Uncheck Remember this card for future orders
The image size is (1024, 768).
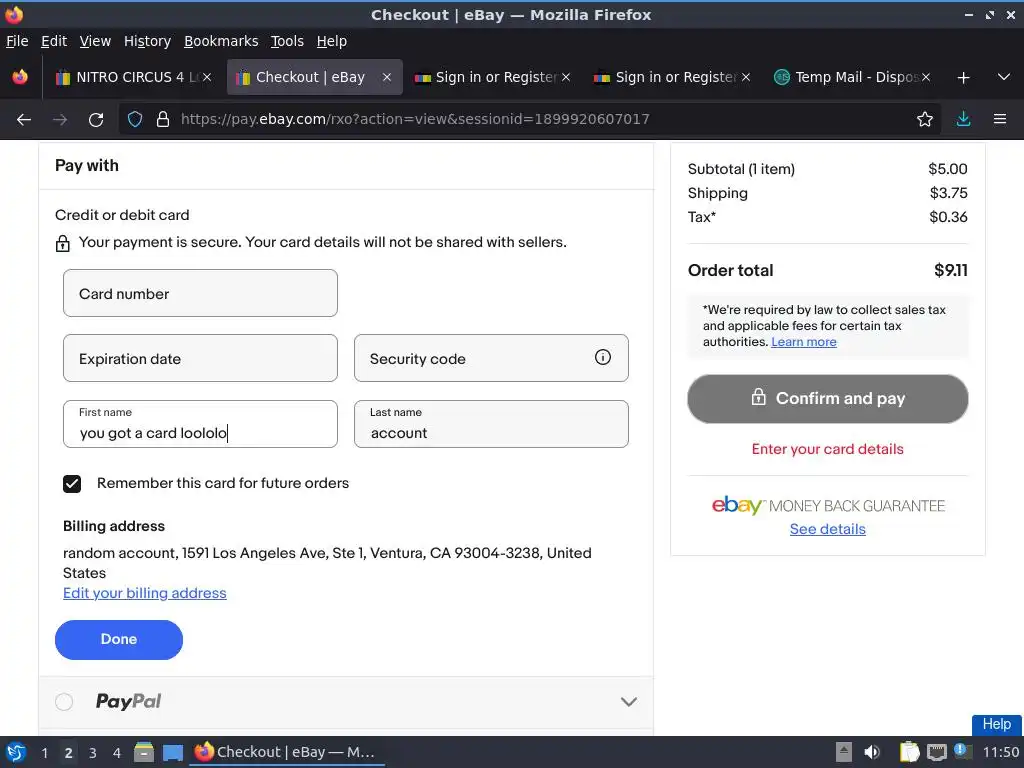72,484
